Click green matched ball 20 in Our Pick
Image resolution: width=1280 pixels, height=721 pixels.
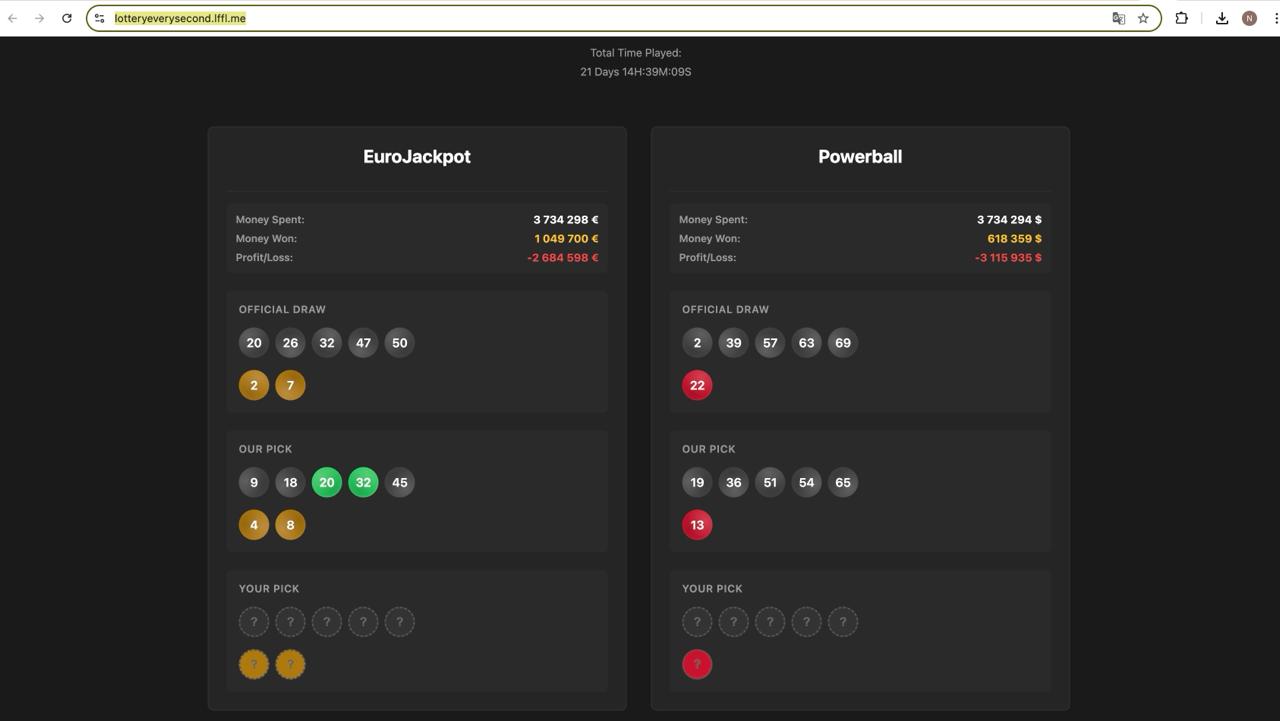327,483
